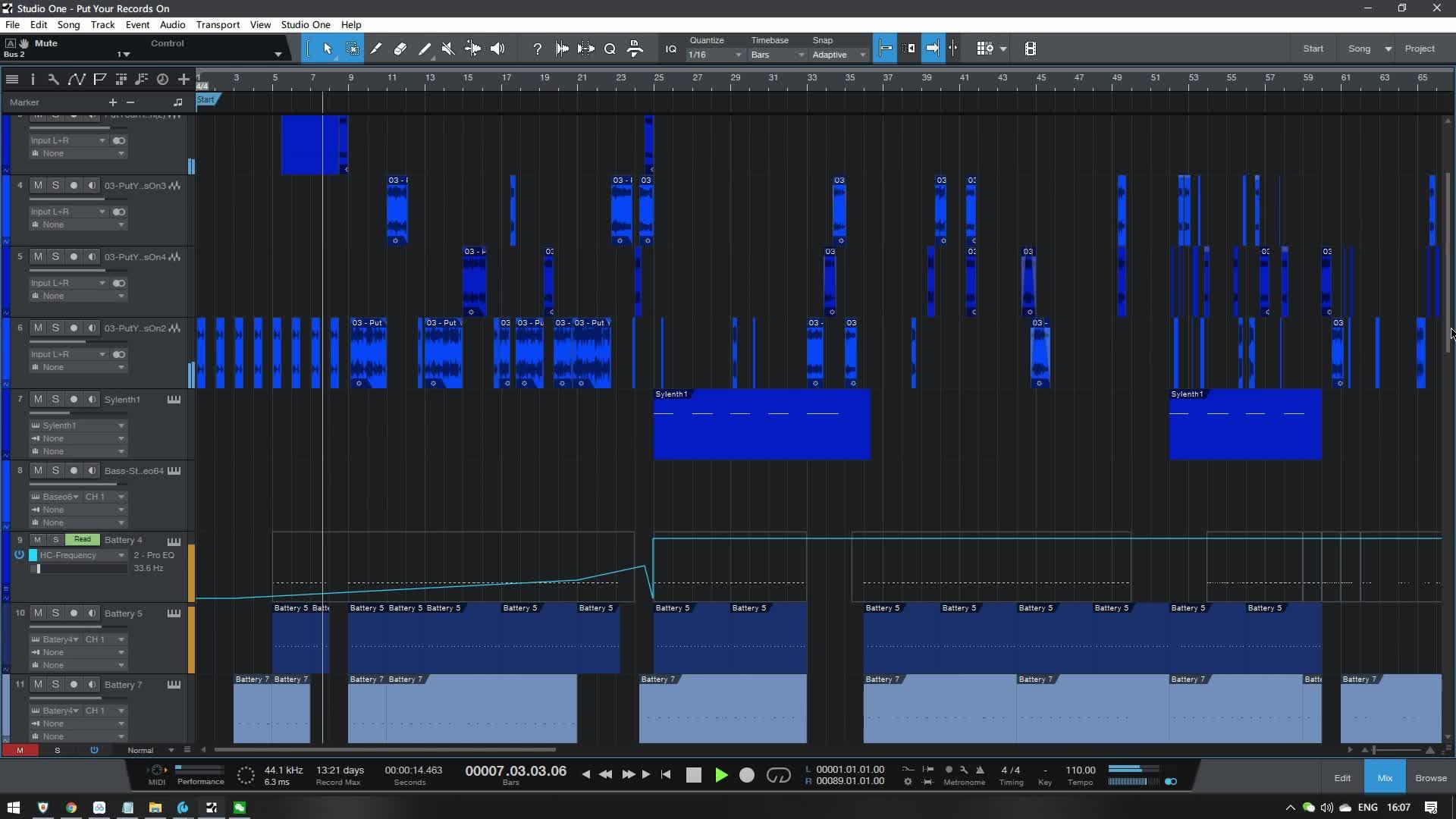Select the Paint pencil tool

point(424,49)
